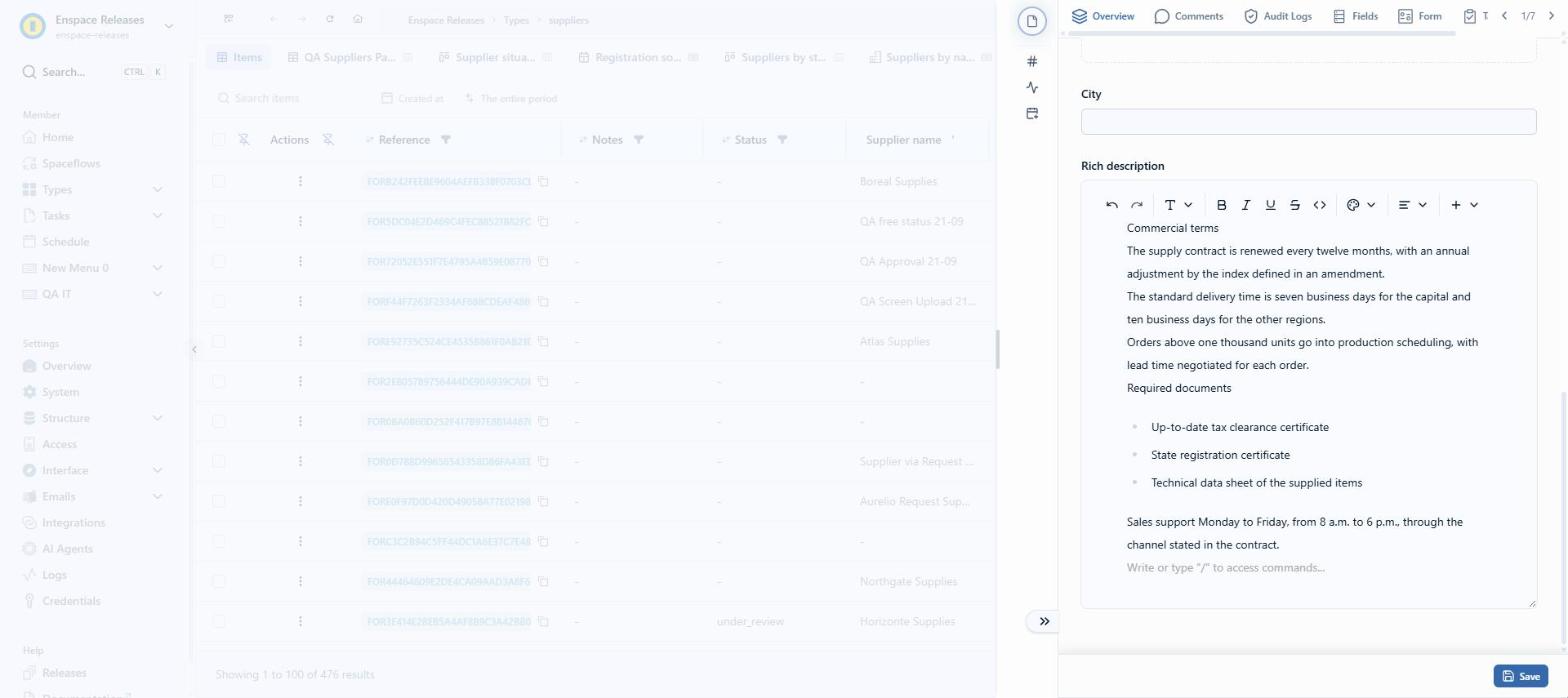1568x698 pixels.
Task: Select all rows with header checkbox
Action: click(x=219, y=140)
